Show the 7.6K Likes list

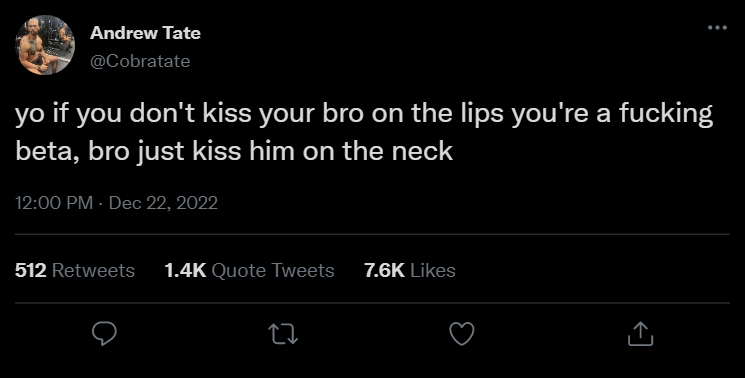click(410, 270)
